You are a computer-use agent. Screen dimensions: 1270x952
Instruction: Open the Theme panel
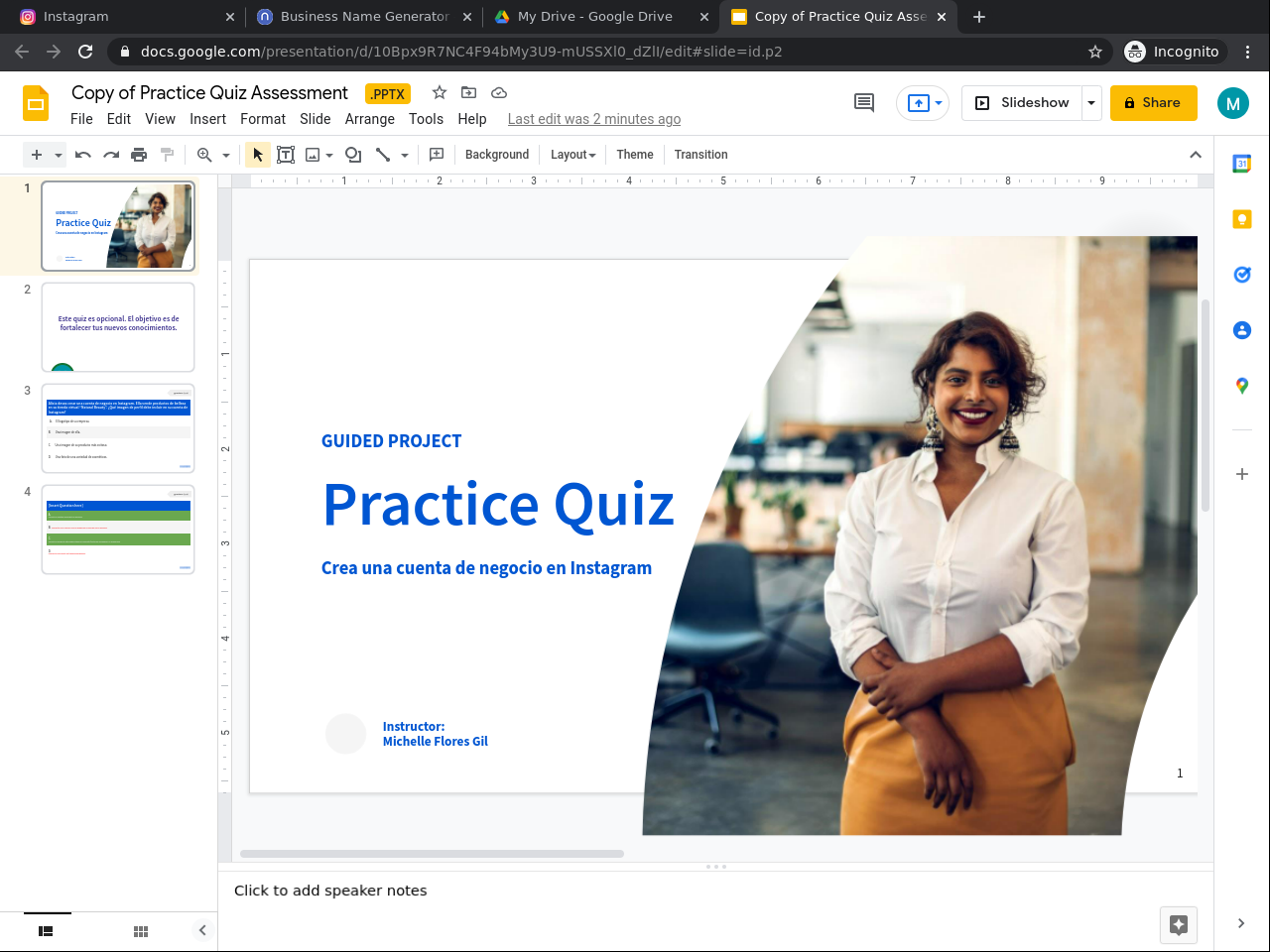[635, 155]
